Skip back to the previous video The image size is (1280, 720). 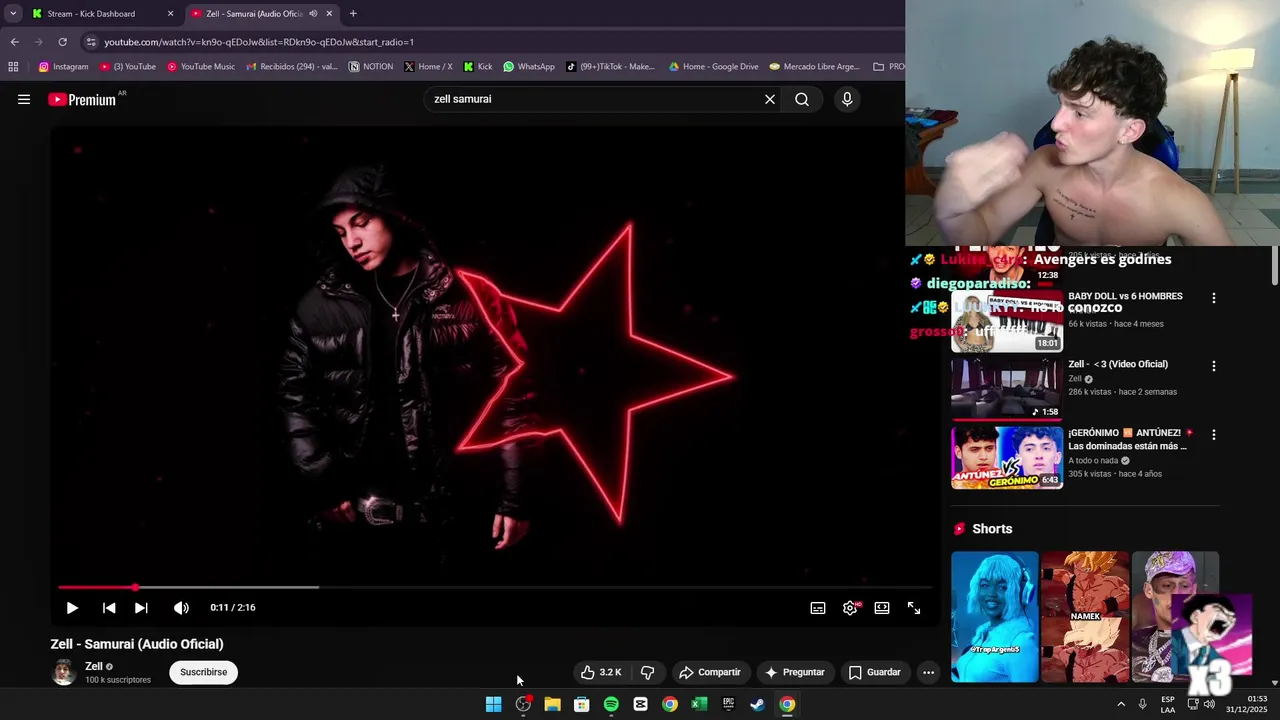pos(109,607)
